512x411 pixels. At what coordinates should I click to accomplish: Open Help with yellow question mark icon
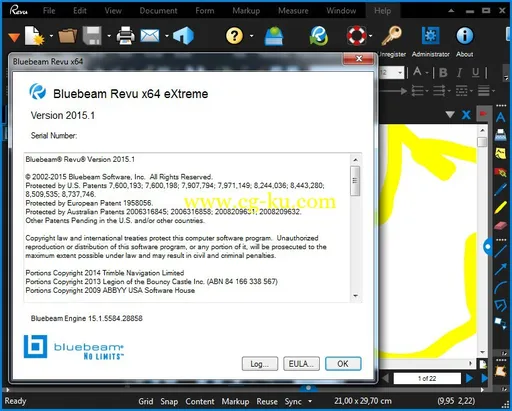tap(234, 36)
